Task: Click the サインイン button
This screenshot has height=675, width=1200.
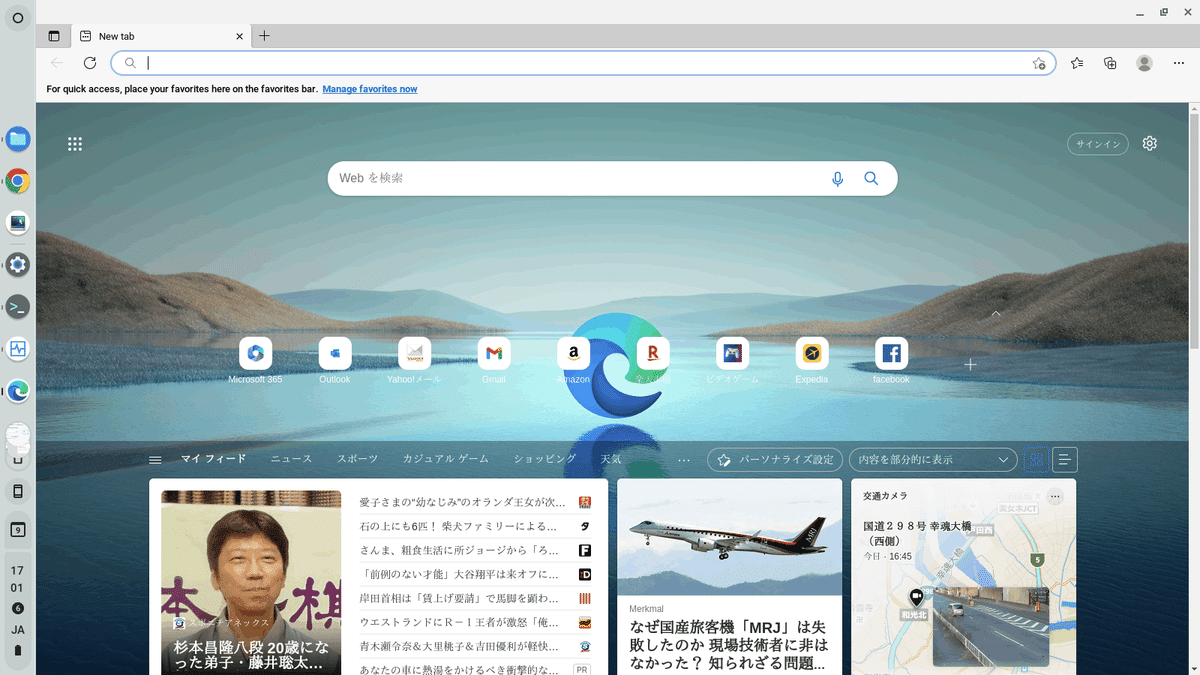Action: tap(1098, 144)
